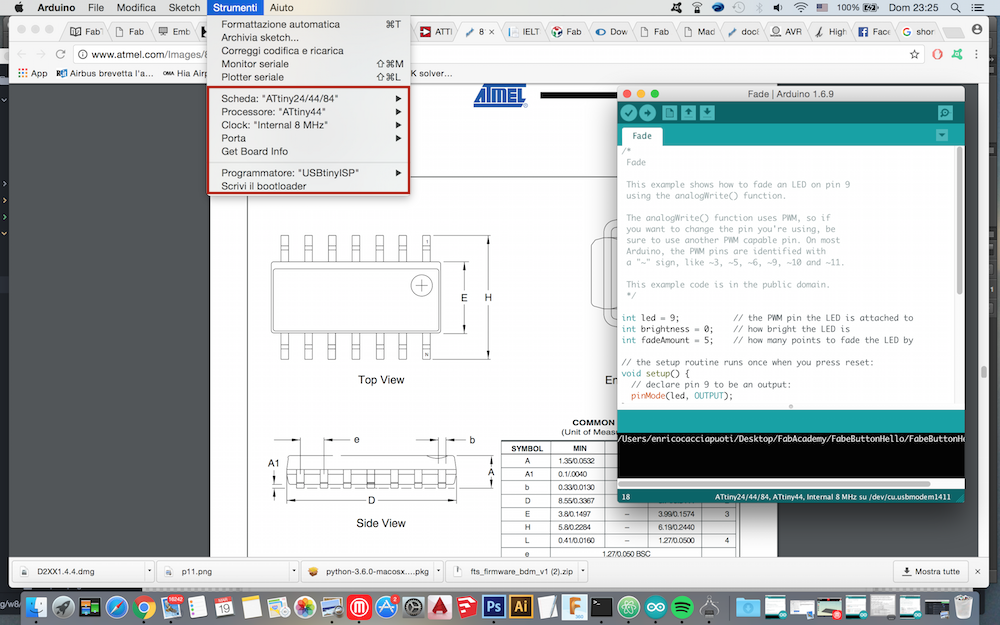This screenshot has width=1000, height=625.
Task: Click the Spotlight search icon in menu bar
Action: point(955,8)
